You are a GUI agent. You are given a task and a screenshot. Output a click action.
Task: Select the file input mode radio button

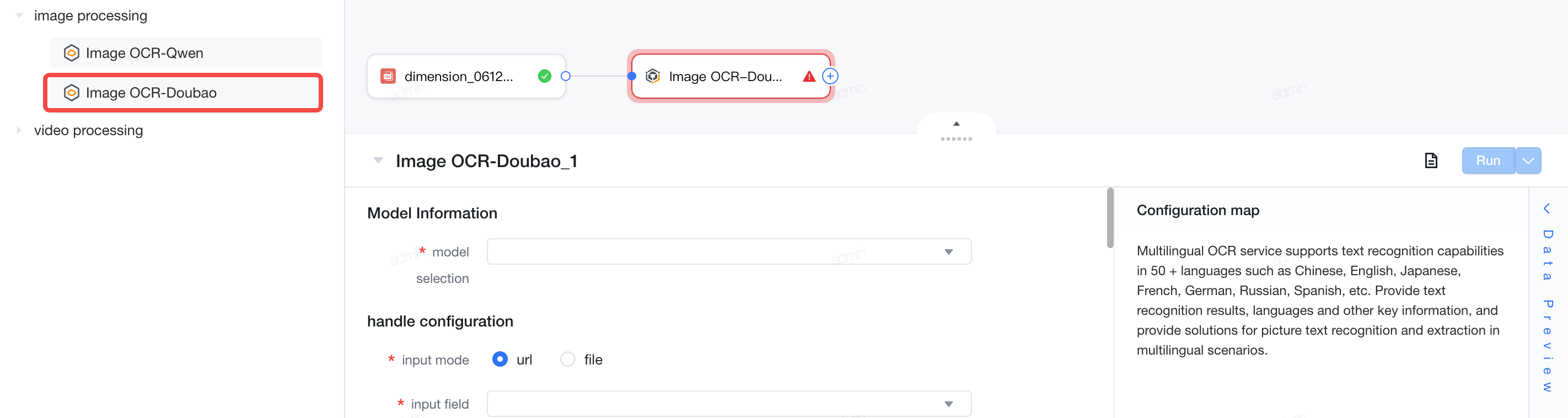(567, 360)
